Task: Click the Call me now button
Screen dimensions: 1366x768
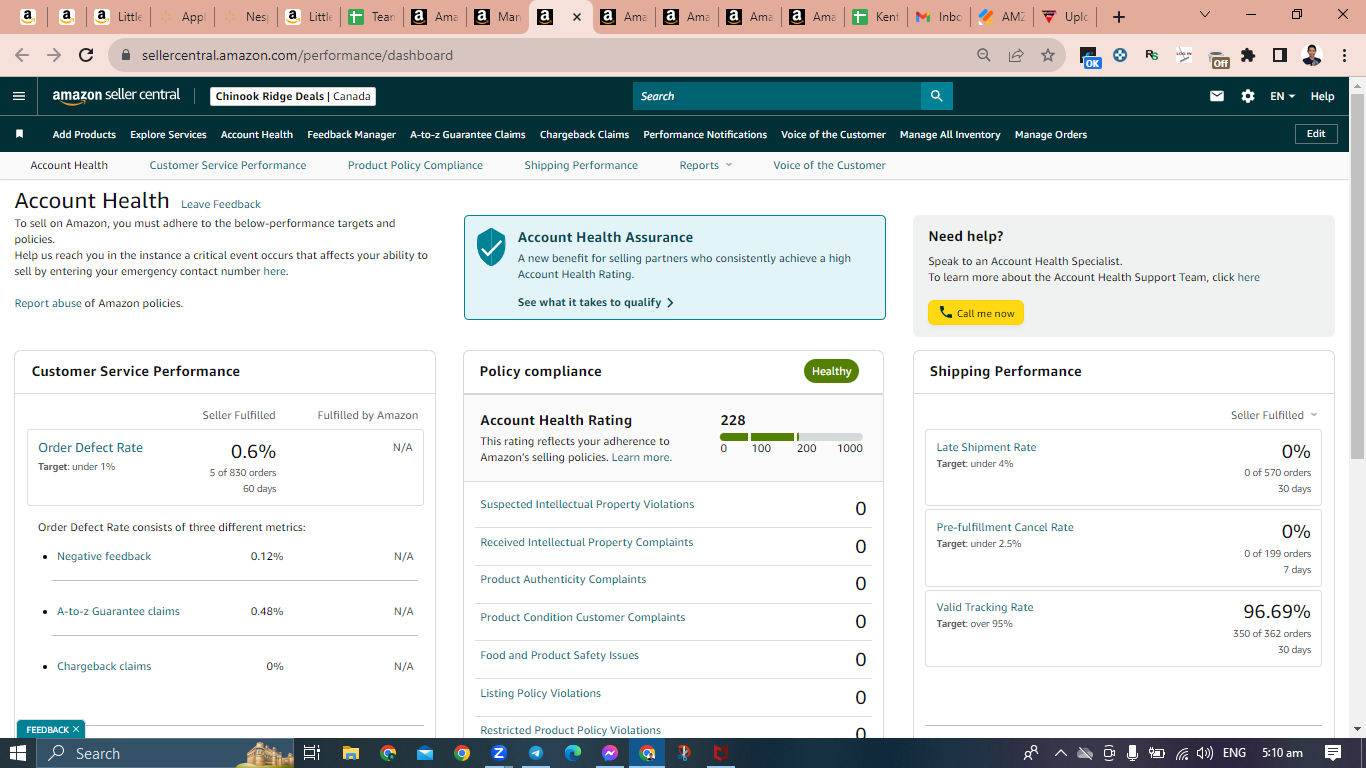Action: click(976, 313)
